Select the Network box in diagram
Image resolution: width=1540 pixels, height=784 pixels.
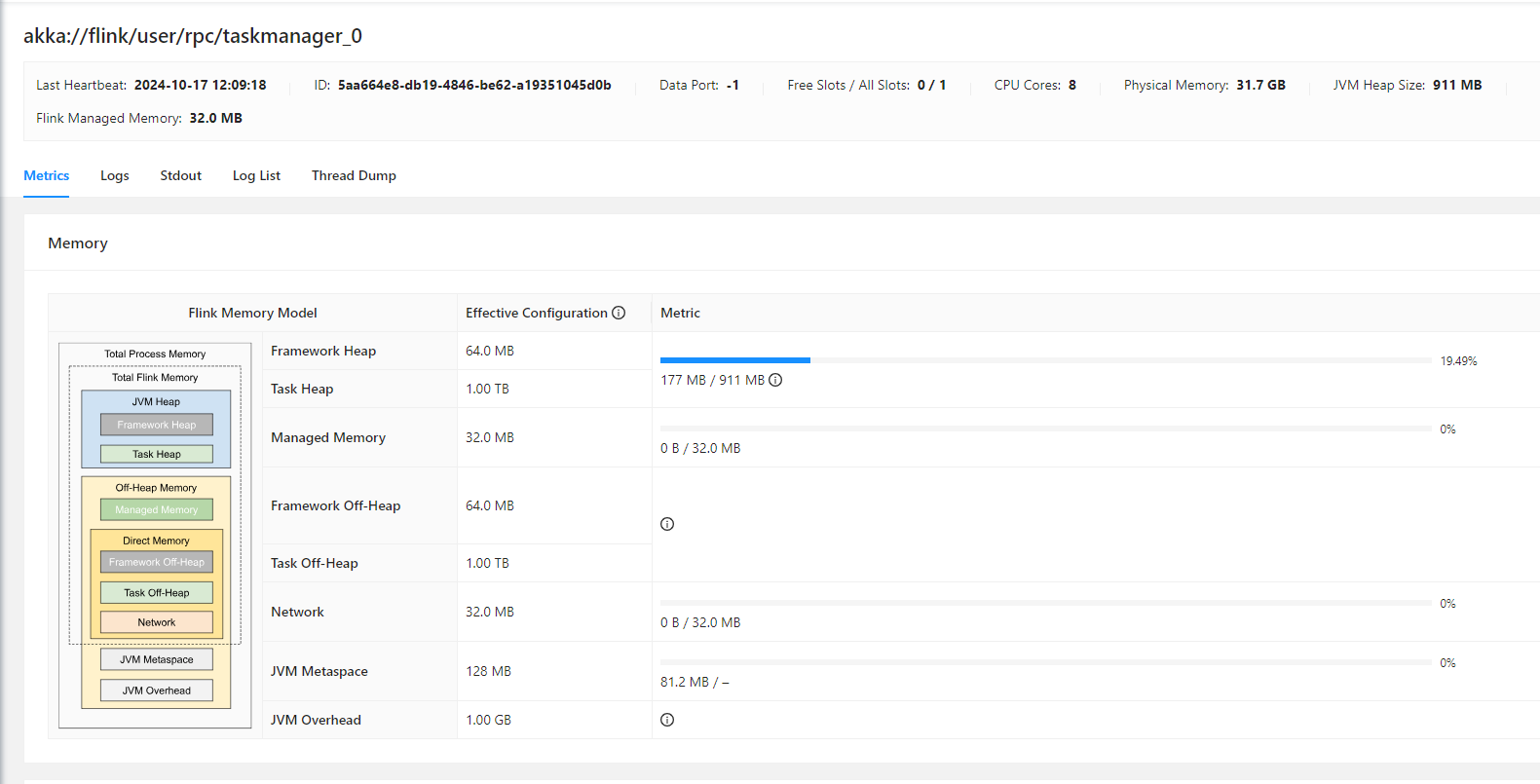pyautogui.click(x=157, y=622)
